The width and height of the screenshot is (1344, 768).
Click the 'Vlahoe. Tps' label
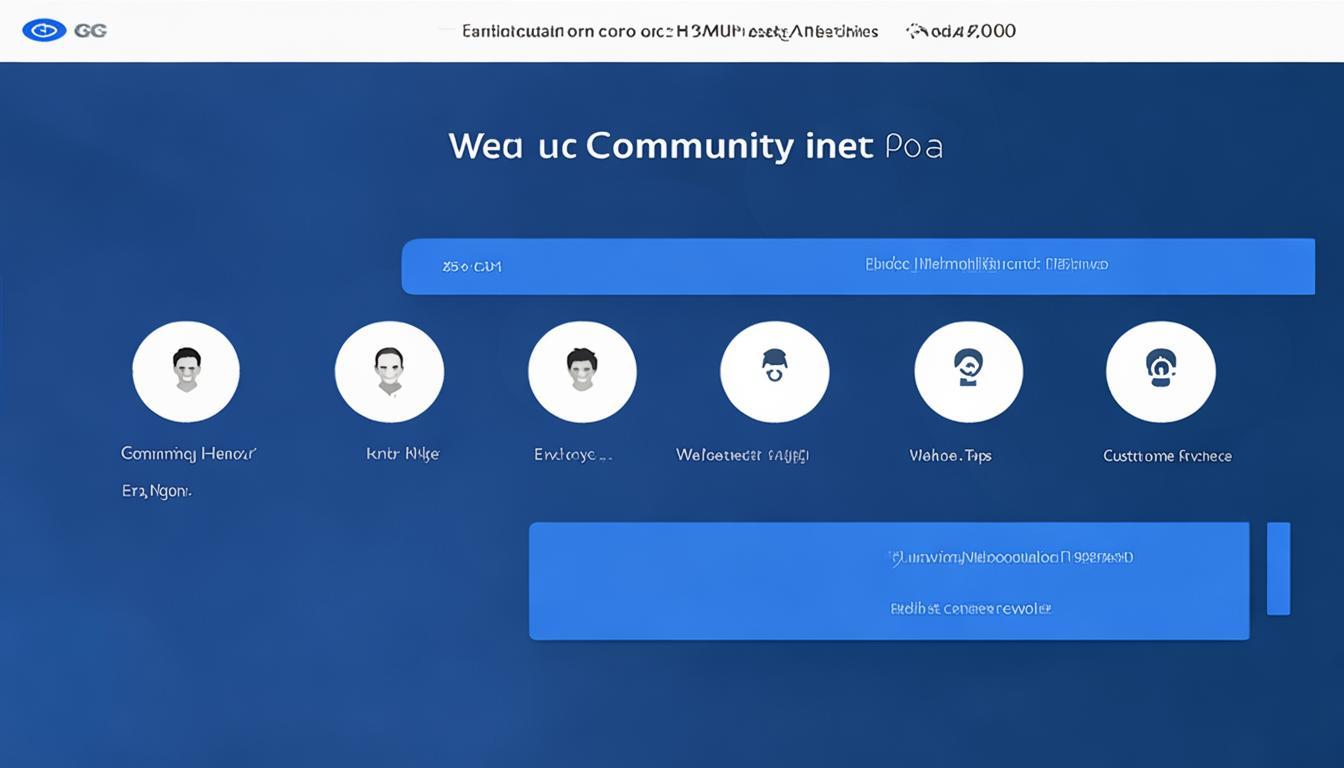pos(950,455)
